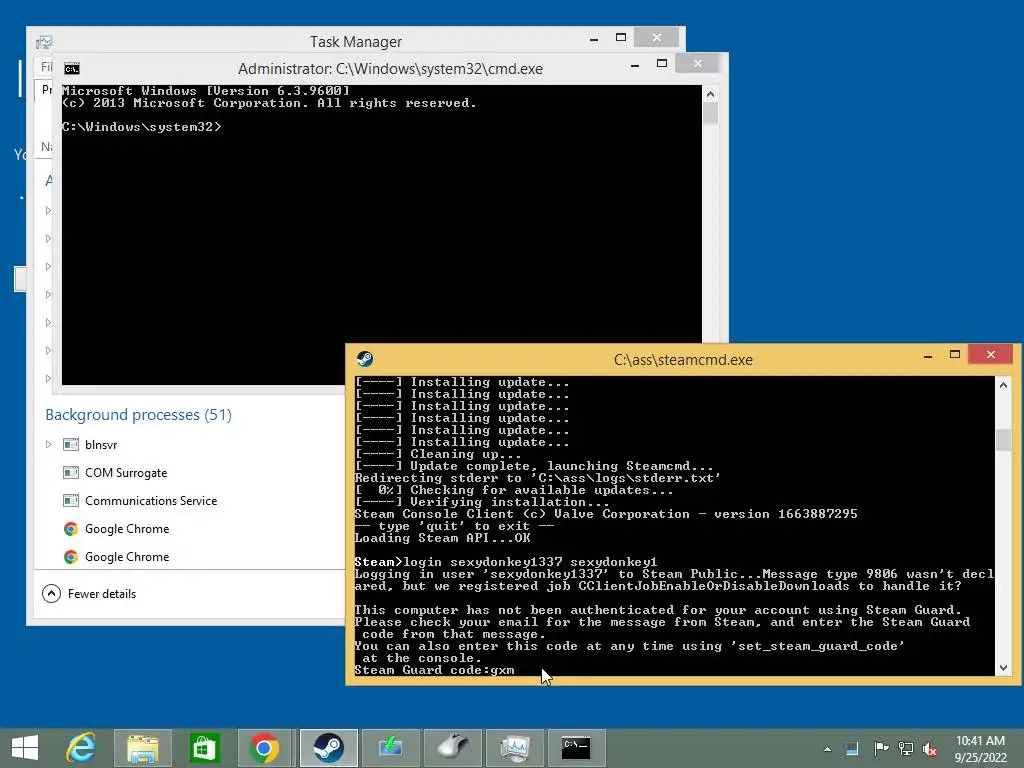Viewport: 1024px width, 768px height.
Task: Select the second Google Chrome process name
Action: 127,556
